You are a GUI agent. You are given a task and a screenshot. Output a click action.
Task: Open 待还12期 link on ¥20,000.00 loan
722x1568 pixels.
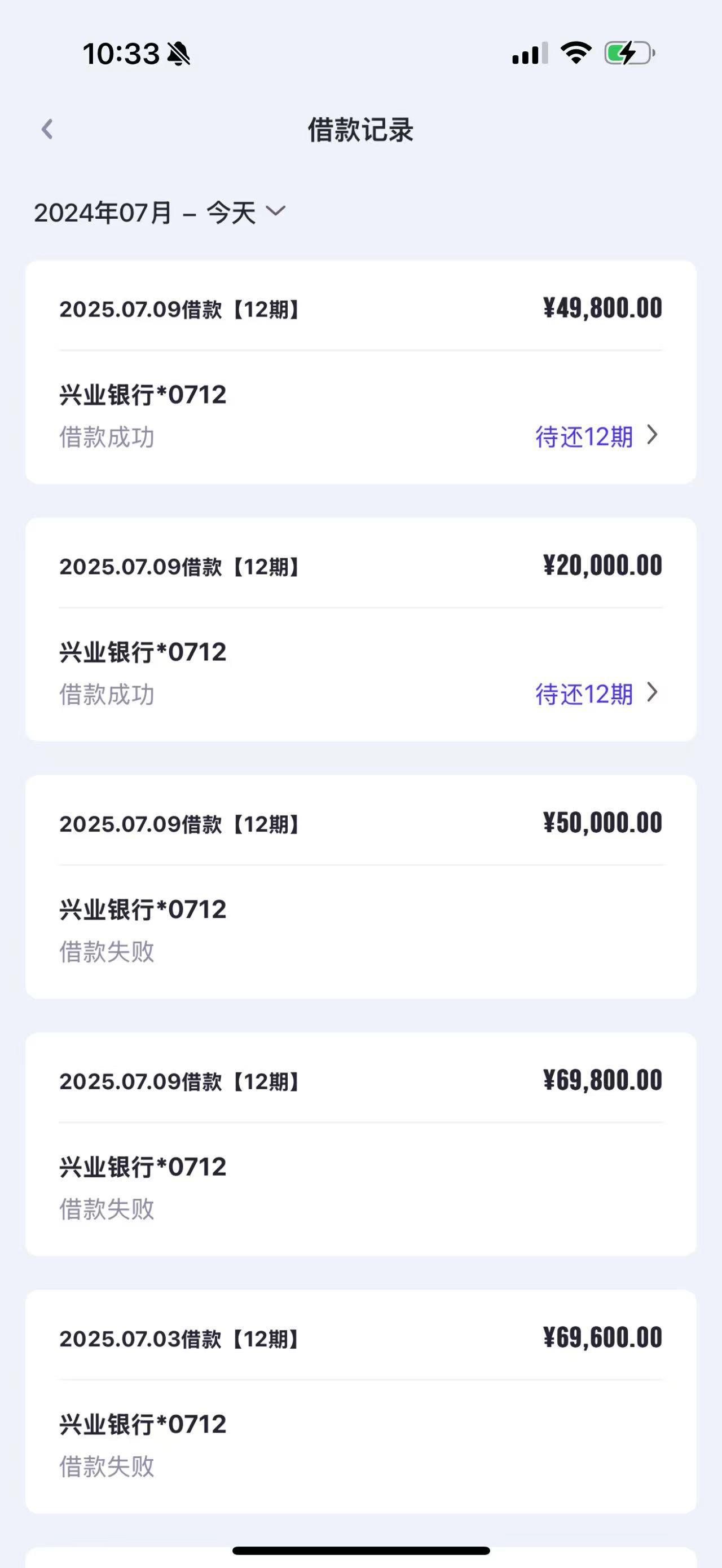[x=584, y=694]
